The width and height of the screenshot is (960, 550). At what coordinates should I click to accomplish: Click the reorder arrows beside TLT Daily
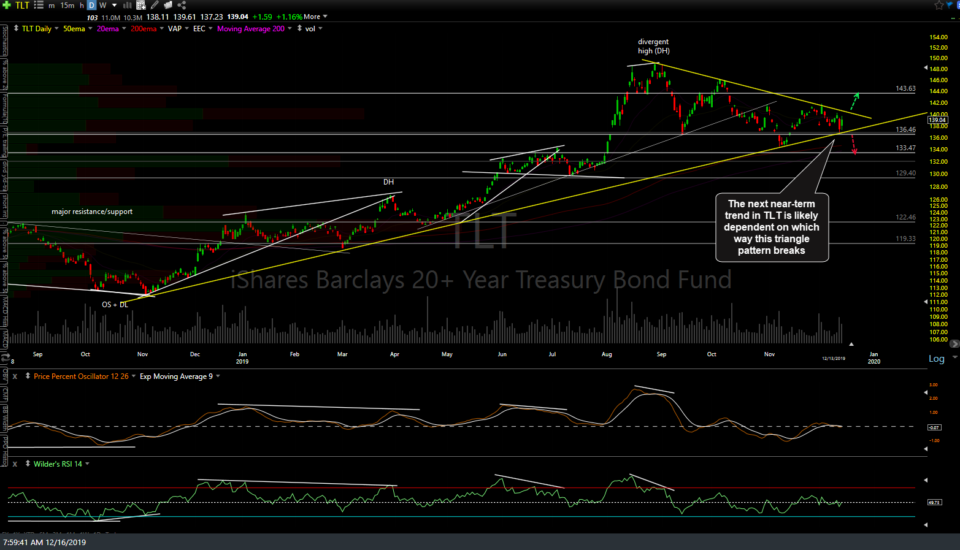[x=16, y=28]
